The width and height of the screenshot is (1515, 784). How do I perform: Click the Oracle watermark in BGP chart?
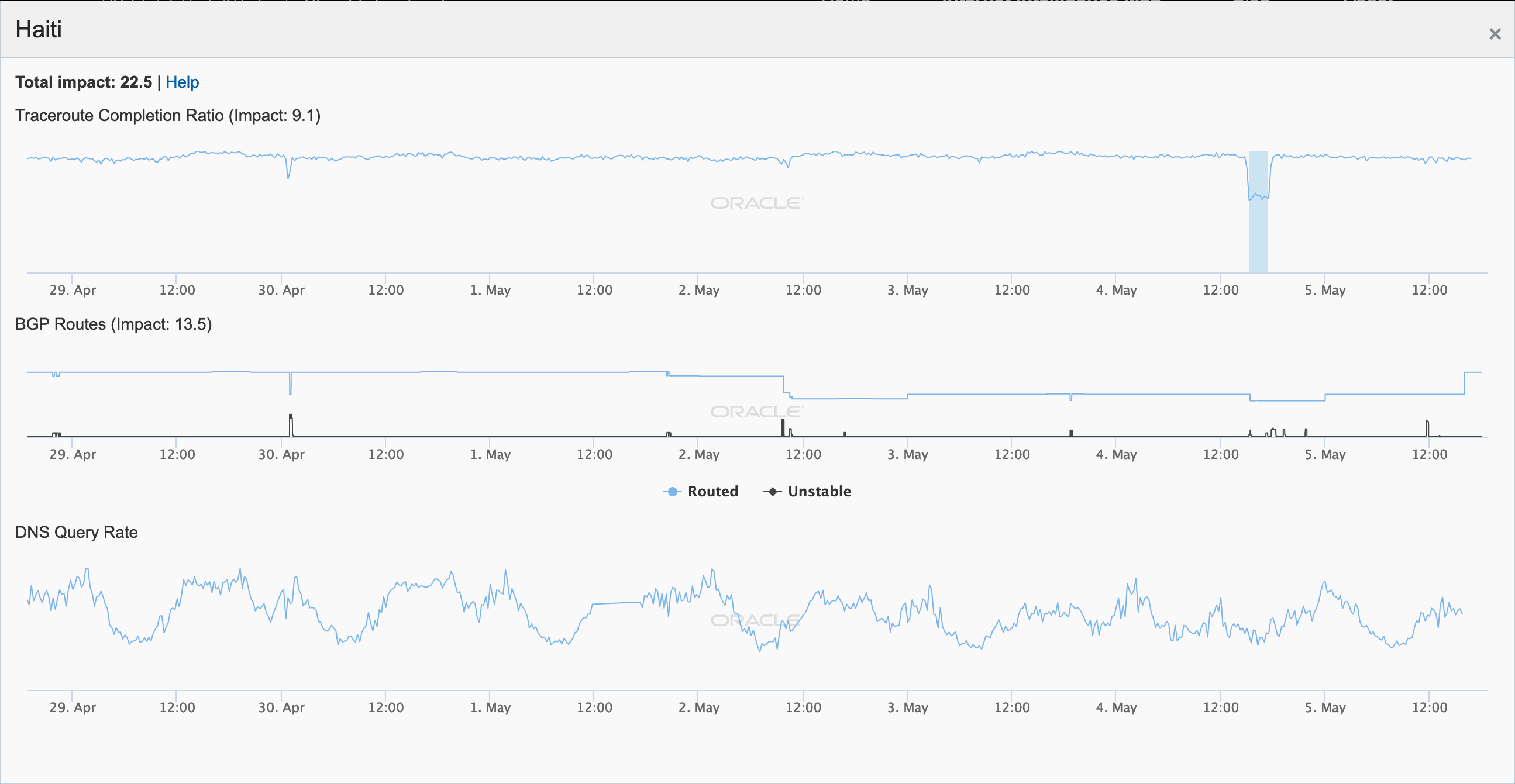click(x=756, y=412)
